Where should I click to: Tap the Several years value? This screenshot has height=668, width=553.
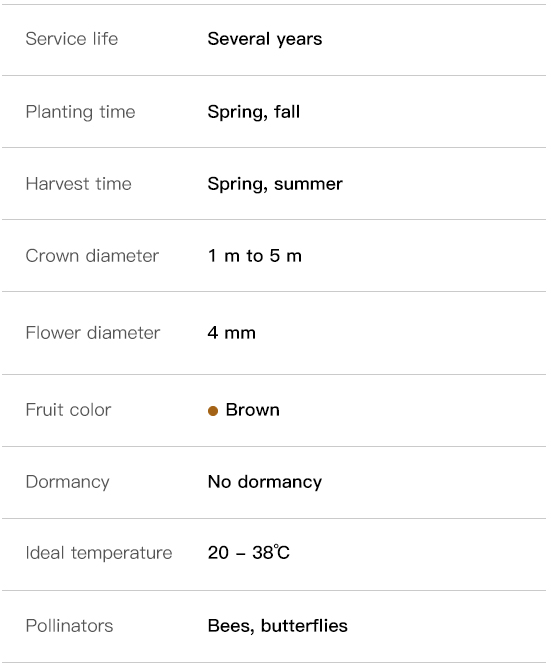click(x=265, y=39)
